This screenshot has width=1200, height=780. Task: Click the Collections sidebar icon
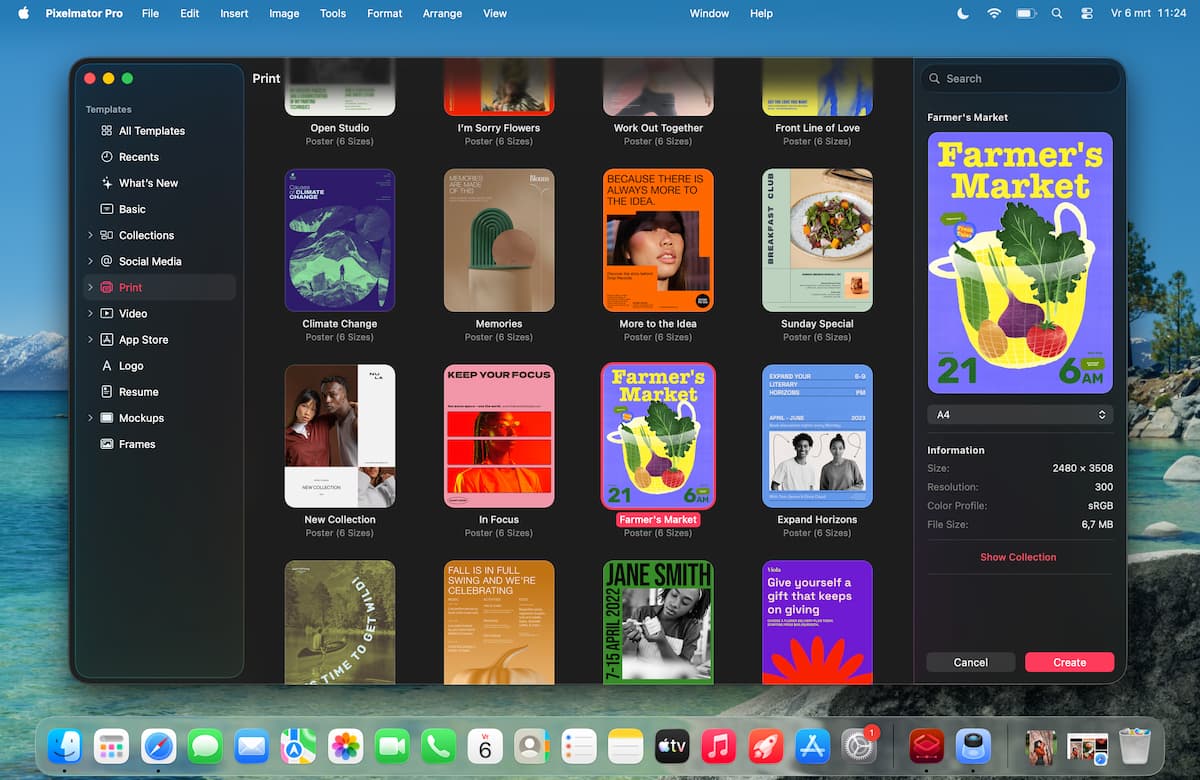click(x=107, y=235)
